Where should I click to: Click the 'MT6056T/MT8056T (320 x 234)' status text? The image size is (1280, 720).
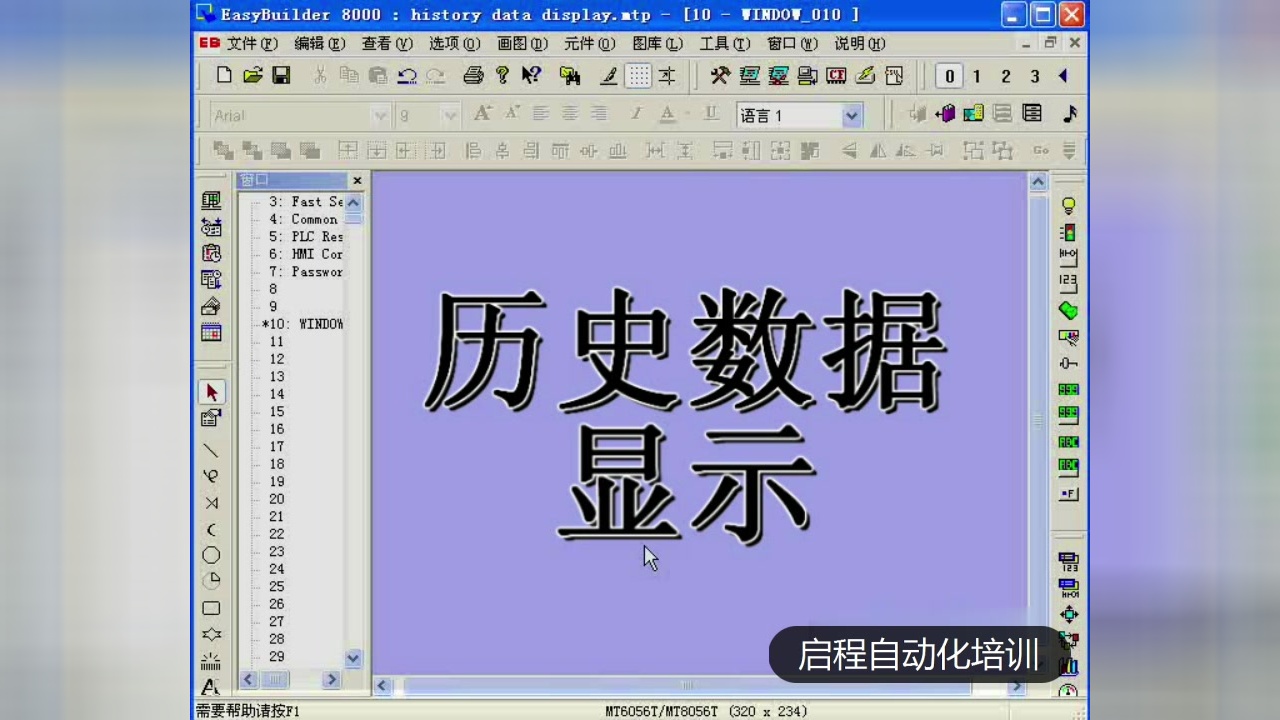pos(706,711)
